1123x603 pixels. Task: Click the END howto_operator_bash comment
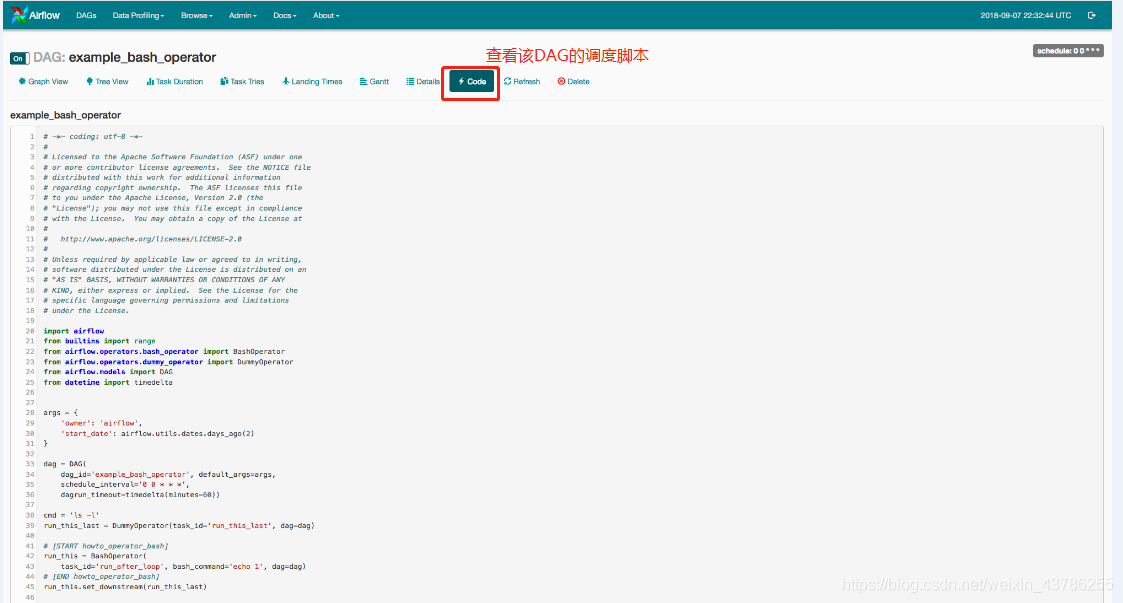pyautogui.click(x=102, y=577)
